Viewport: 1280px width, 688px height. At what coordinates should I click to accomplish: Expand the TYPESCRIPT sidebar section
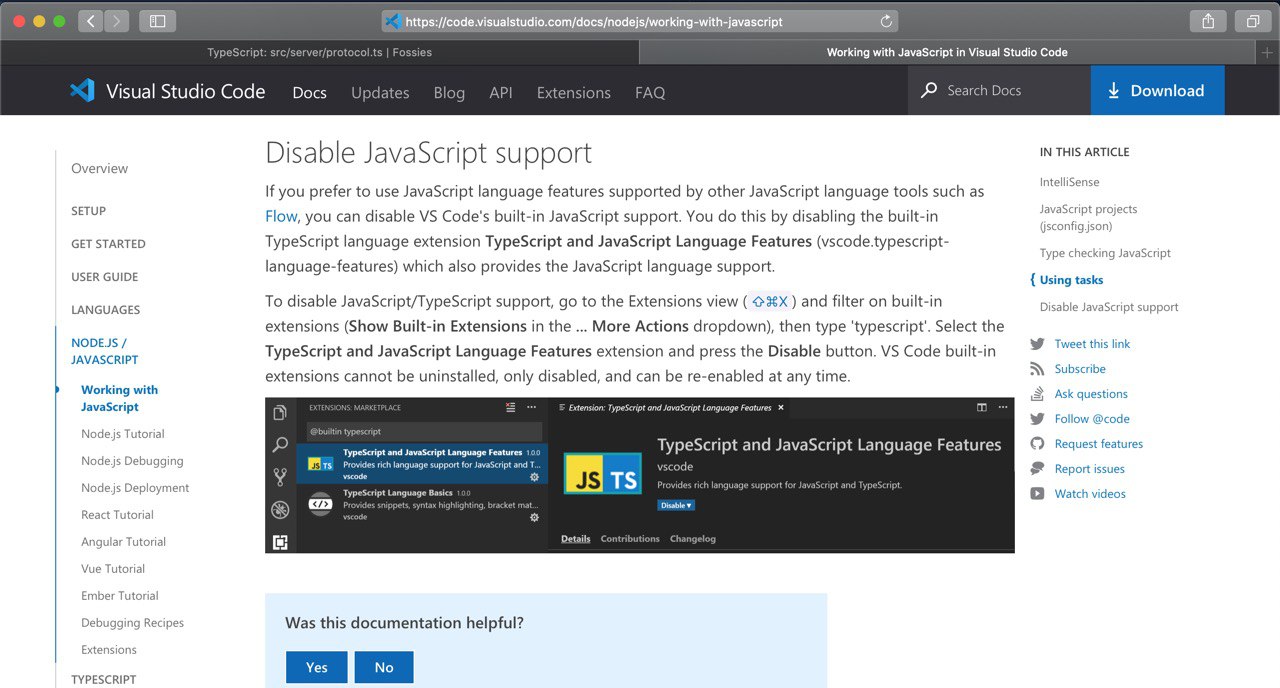coord(103,679)
